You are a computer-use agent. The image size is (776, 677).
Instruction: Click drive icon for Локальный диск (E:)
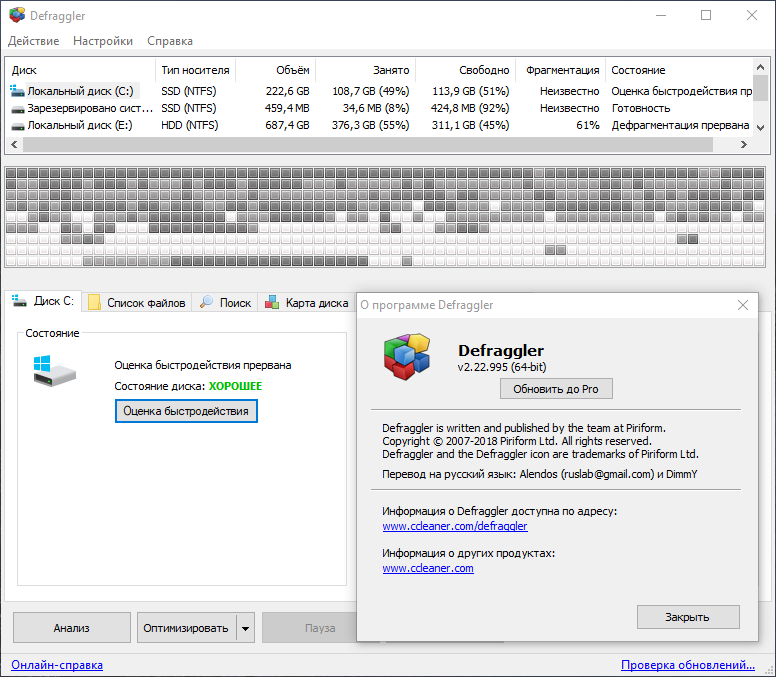pyautogui.click(x=18, y=126)
